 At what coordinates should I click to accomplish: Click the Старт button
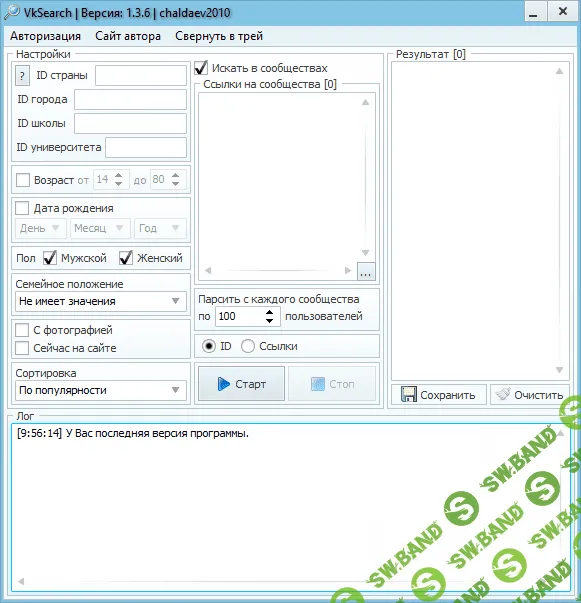point(241,384)
